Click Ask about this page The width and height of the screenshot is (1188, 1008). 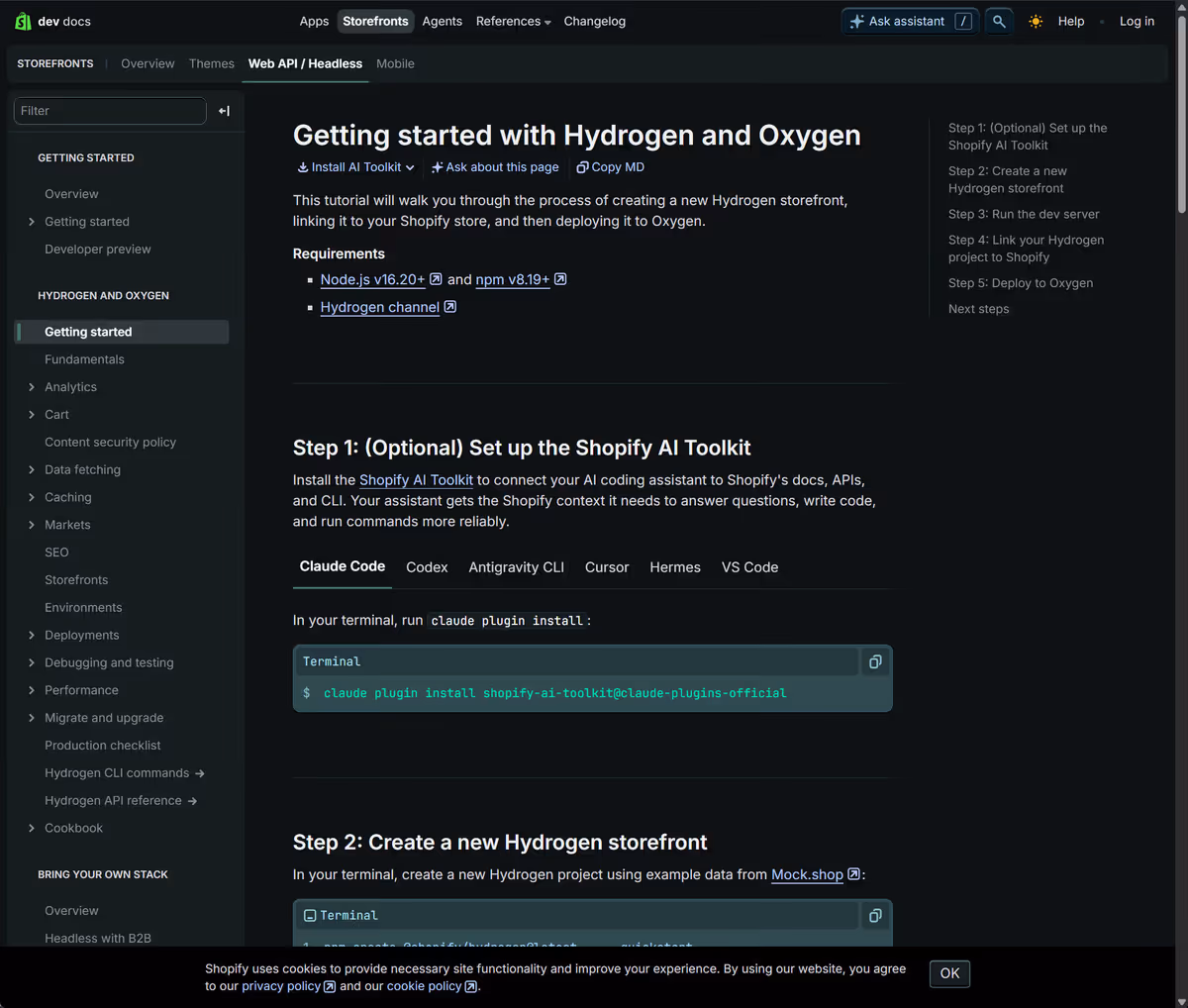tap(495, 167)
